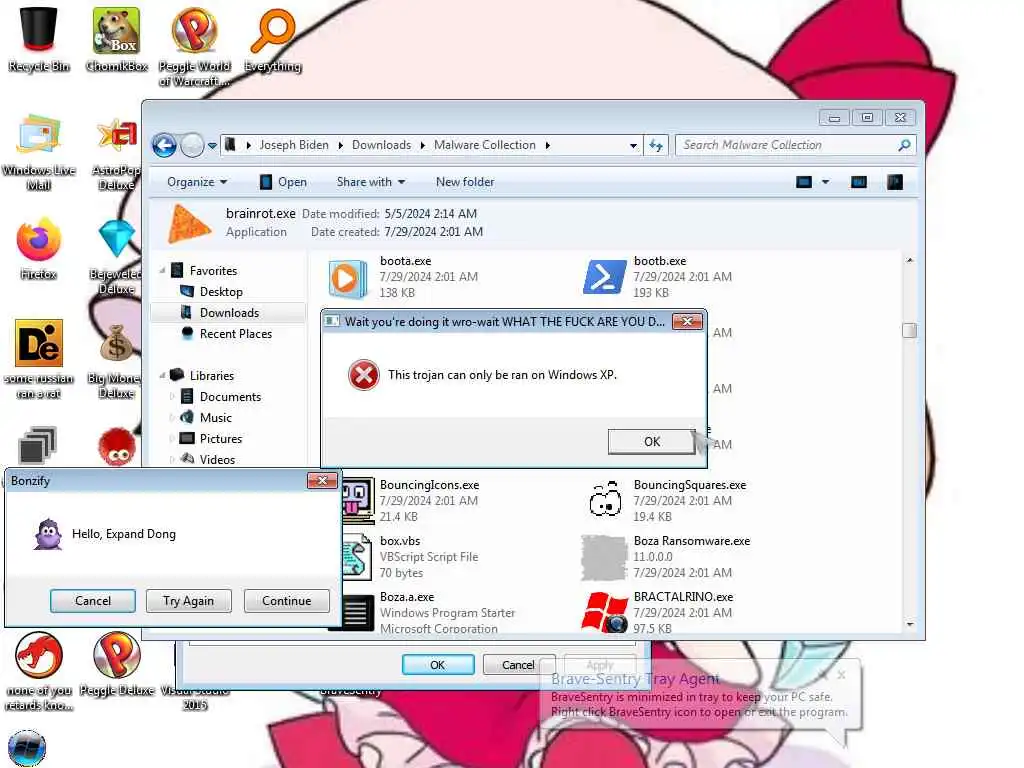The width and height of the screenshot is (1024, 768).
Task: Click the Explorer Forward navigation arrow
Action: pyautogui.click(x=192, y=145)
